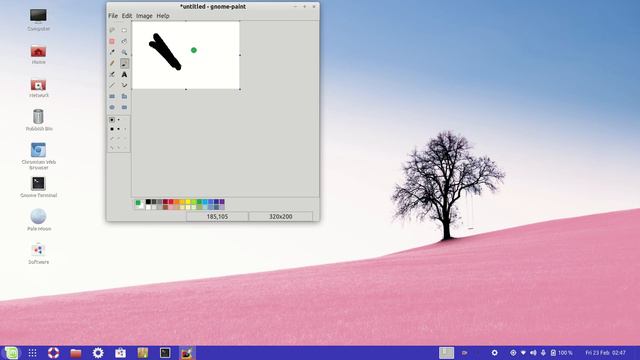
Task: Open the red file manager taskbar icon
Action: (x=76, y=353)
